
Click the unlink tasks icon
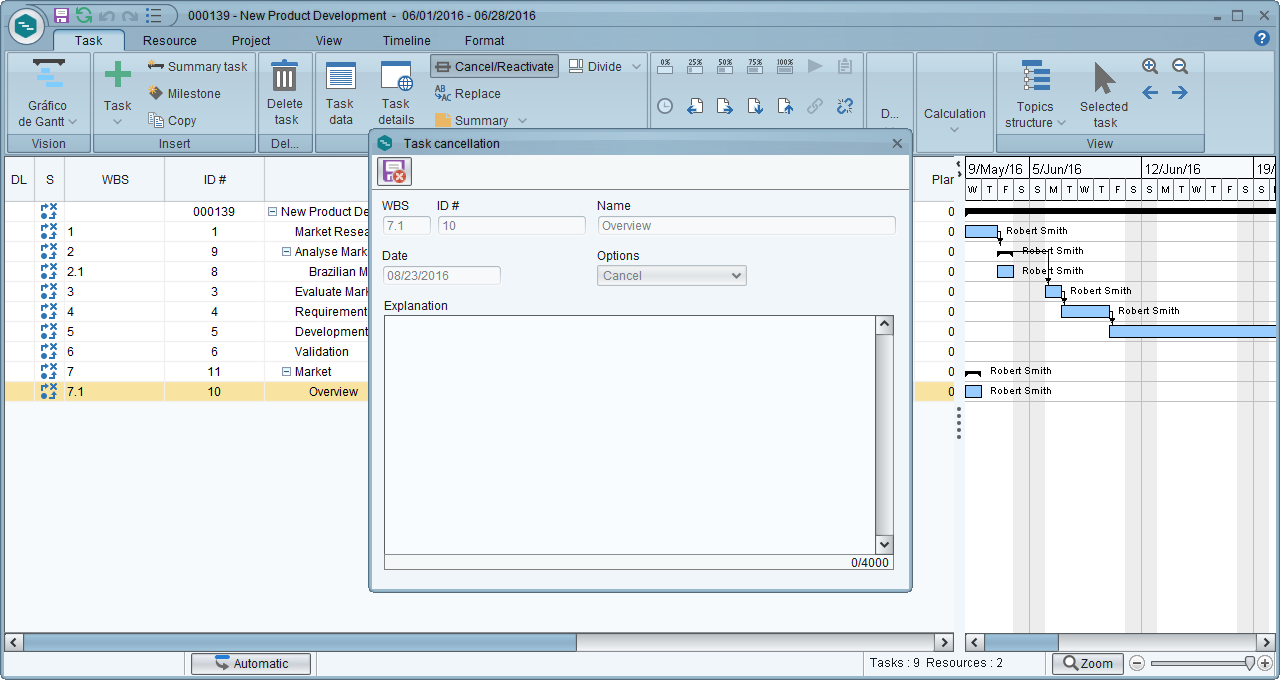845,106
